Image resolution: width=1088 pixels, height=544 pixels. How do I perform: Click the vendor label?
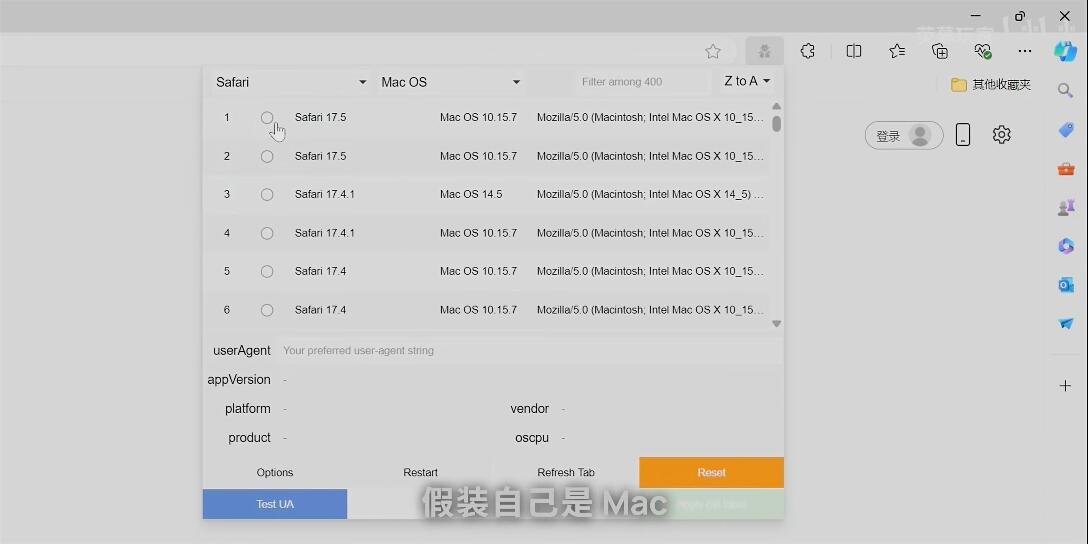tap(529, 409)
